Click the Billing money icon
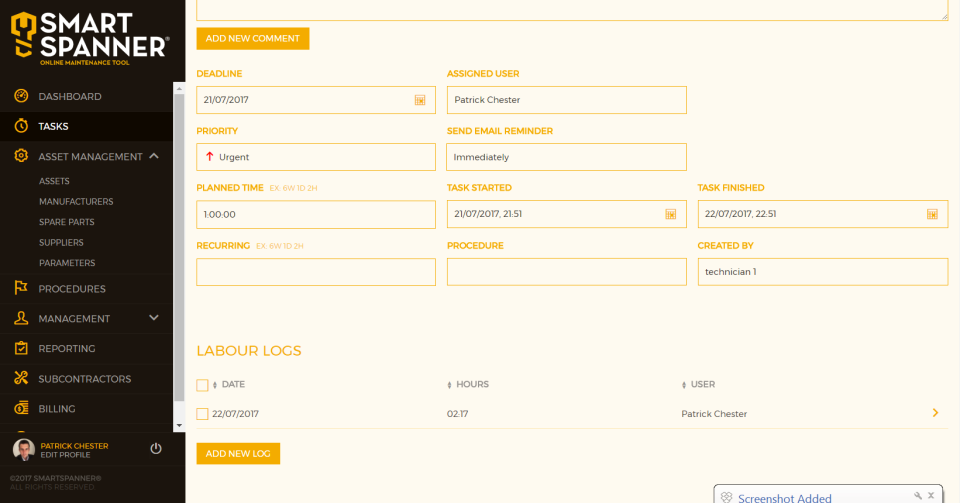Image resolution: width=960 pixels, height=503 pixels. click(21, 408)
